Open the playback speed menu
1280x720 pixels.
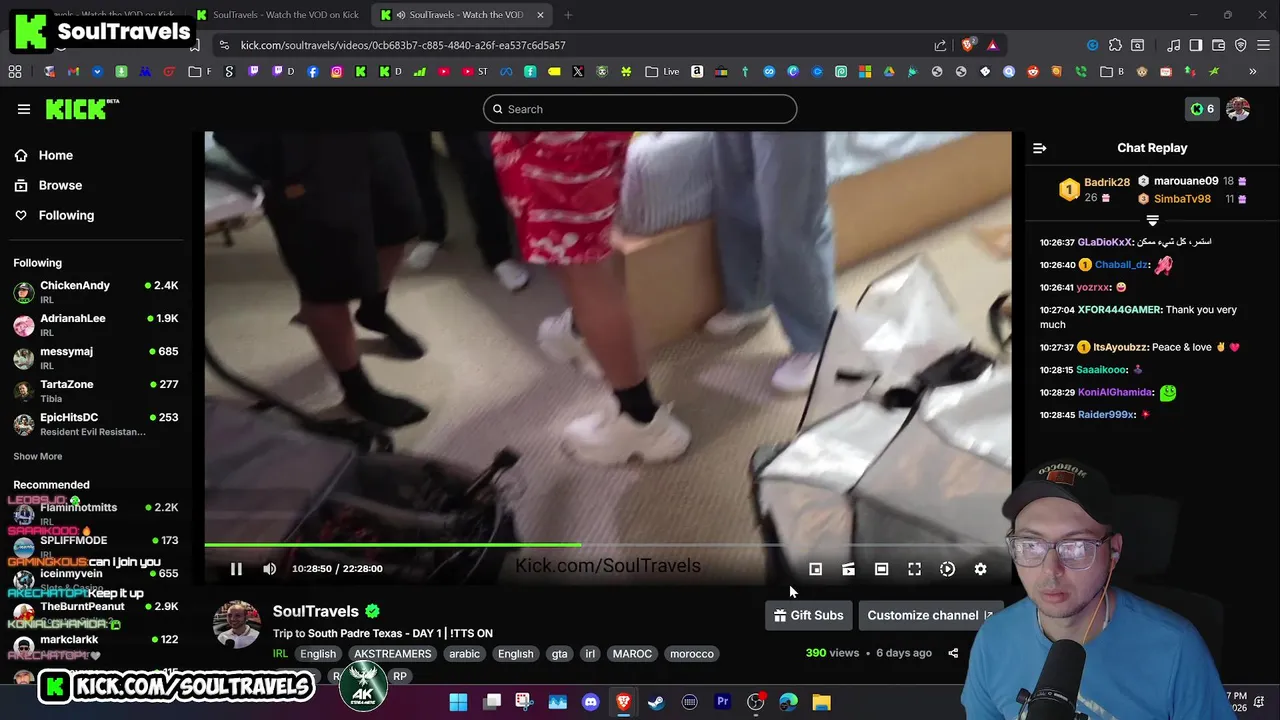[x=947, y=569]
